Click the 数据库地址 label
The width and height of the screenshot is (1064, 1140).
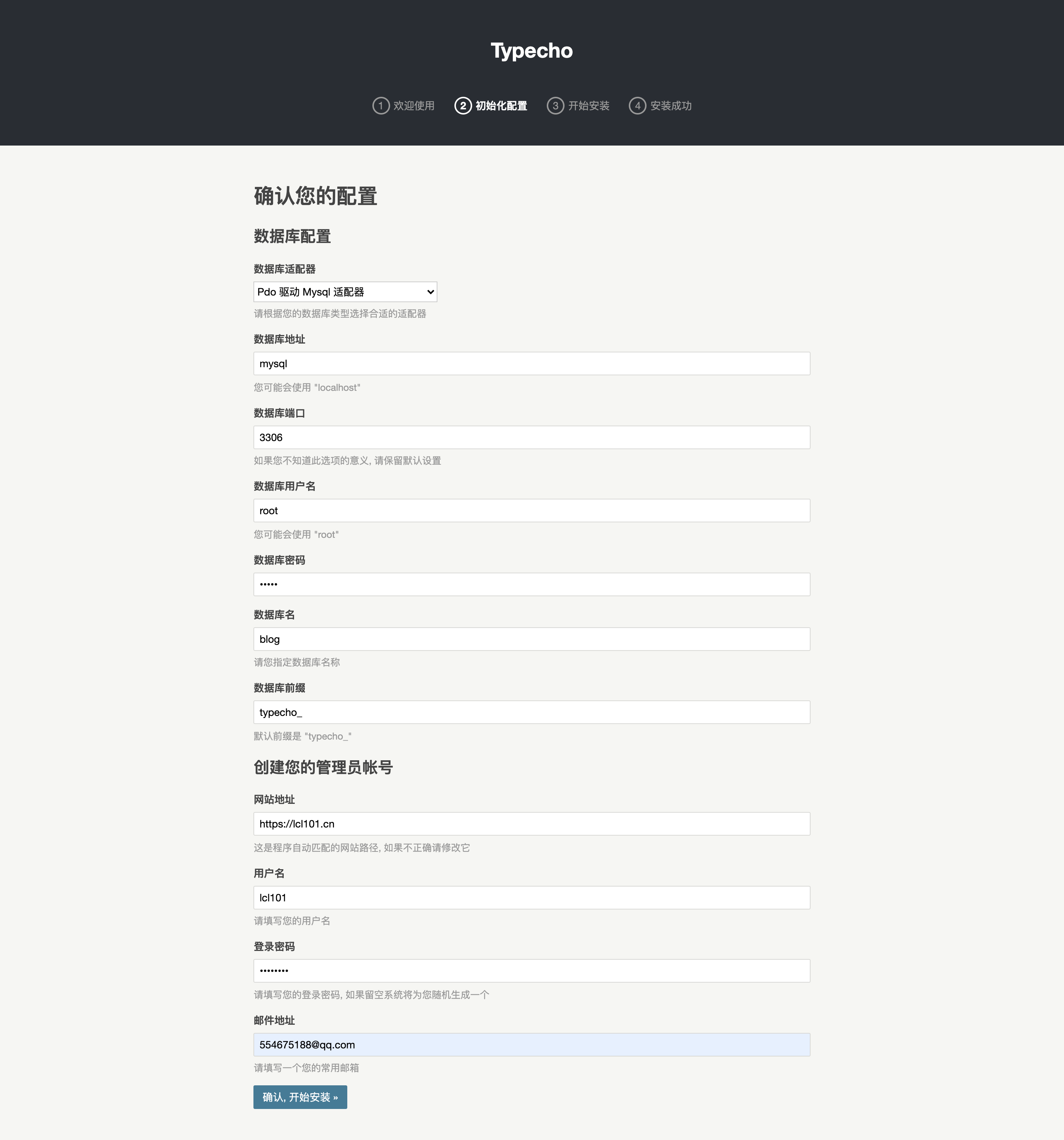pyautogui.click(x=279, y=339)
